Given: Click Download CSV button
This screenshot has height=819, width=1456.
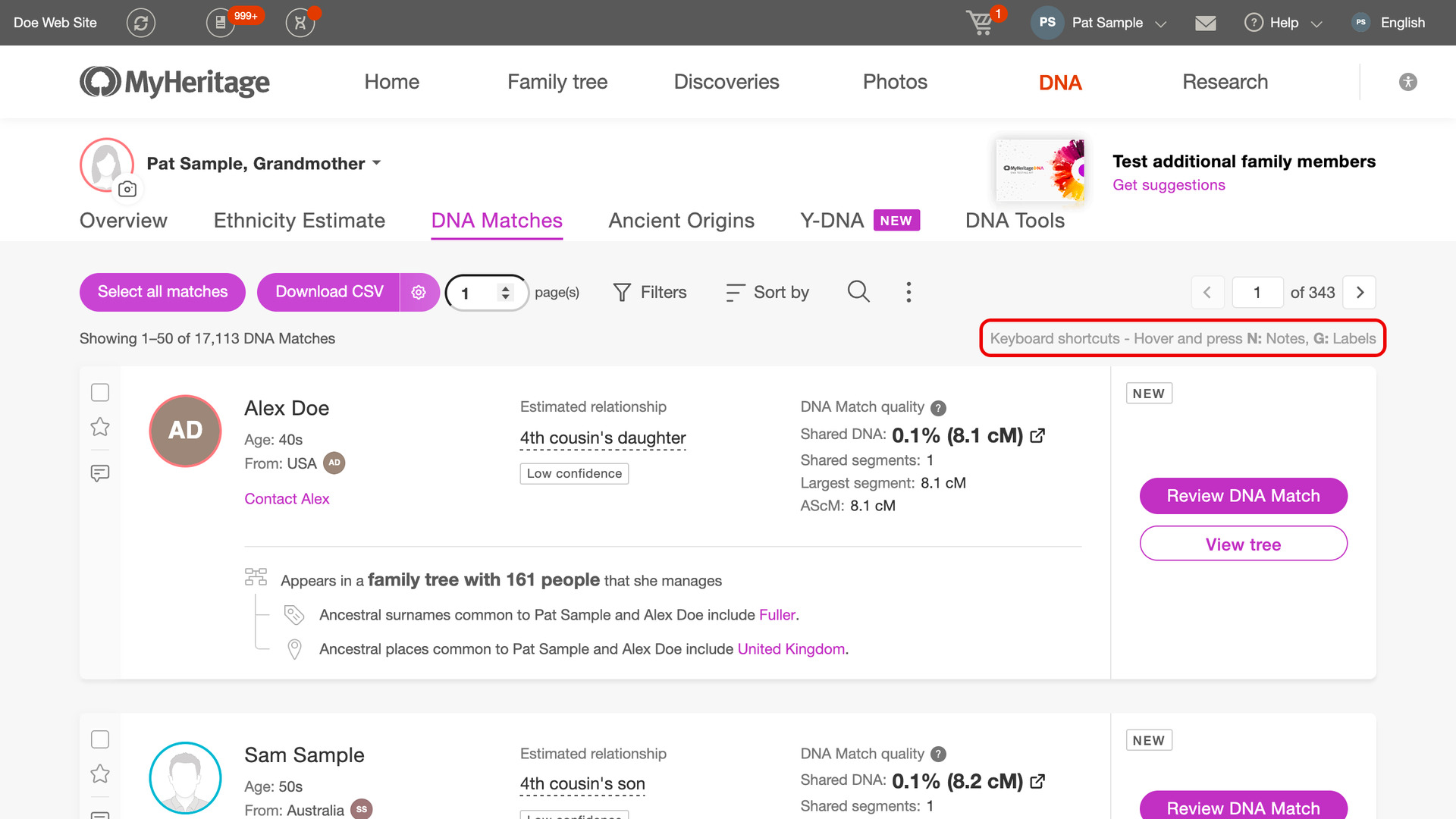Looking at the screenshot, I should pos(329,292).
